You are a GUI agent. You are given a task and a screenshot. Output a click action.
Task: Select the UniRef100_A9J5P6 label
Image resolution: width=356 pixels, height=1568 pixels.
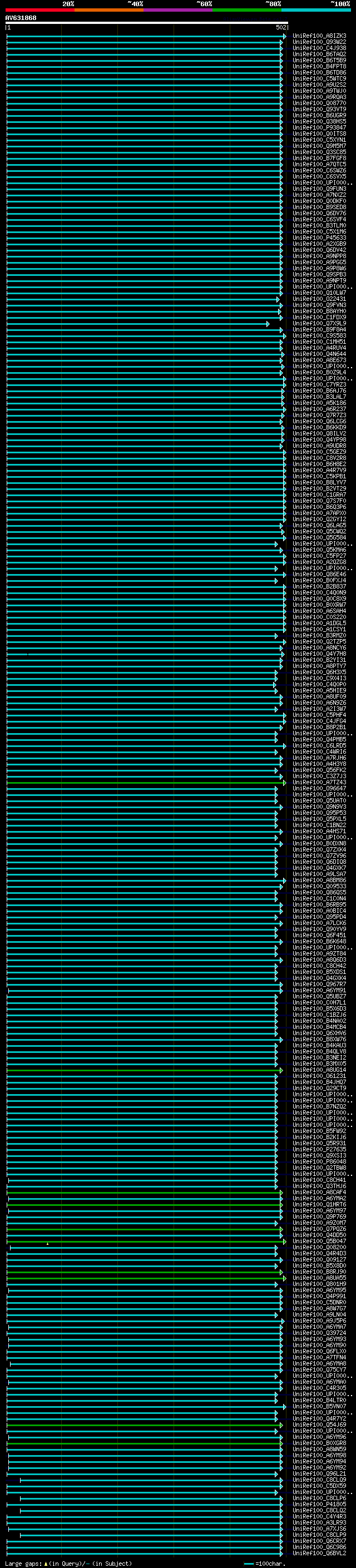click(319, 1321)
